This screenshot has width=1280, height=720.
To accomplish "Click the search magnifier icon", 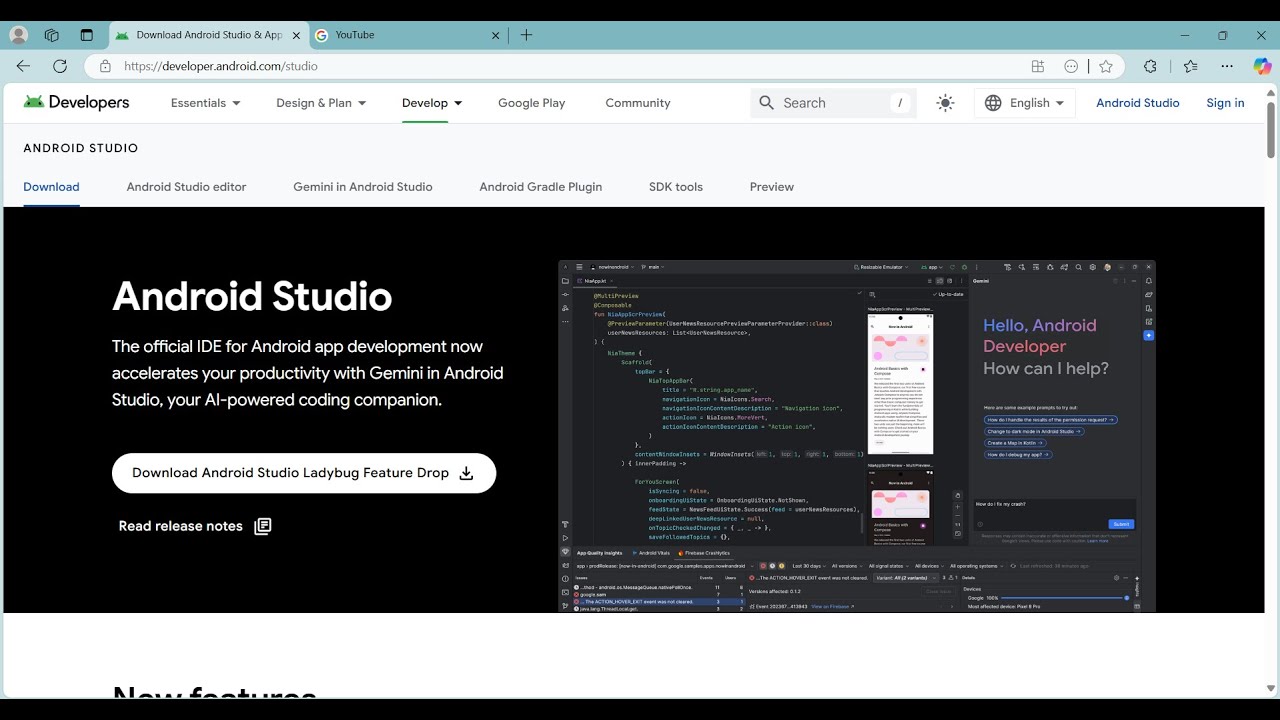I will click(x=767, y=103).
